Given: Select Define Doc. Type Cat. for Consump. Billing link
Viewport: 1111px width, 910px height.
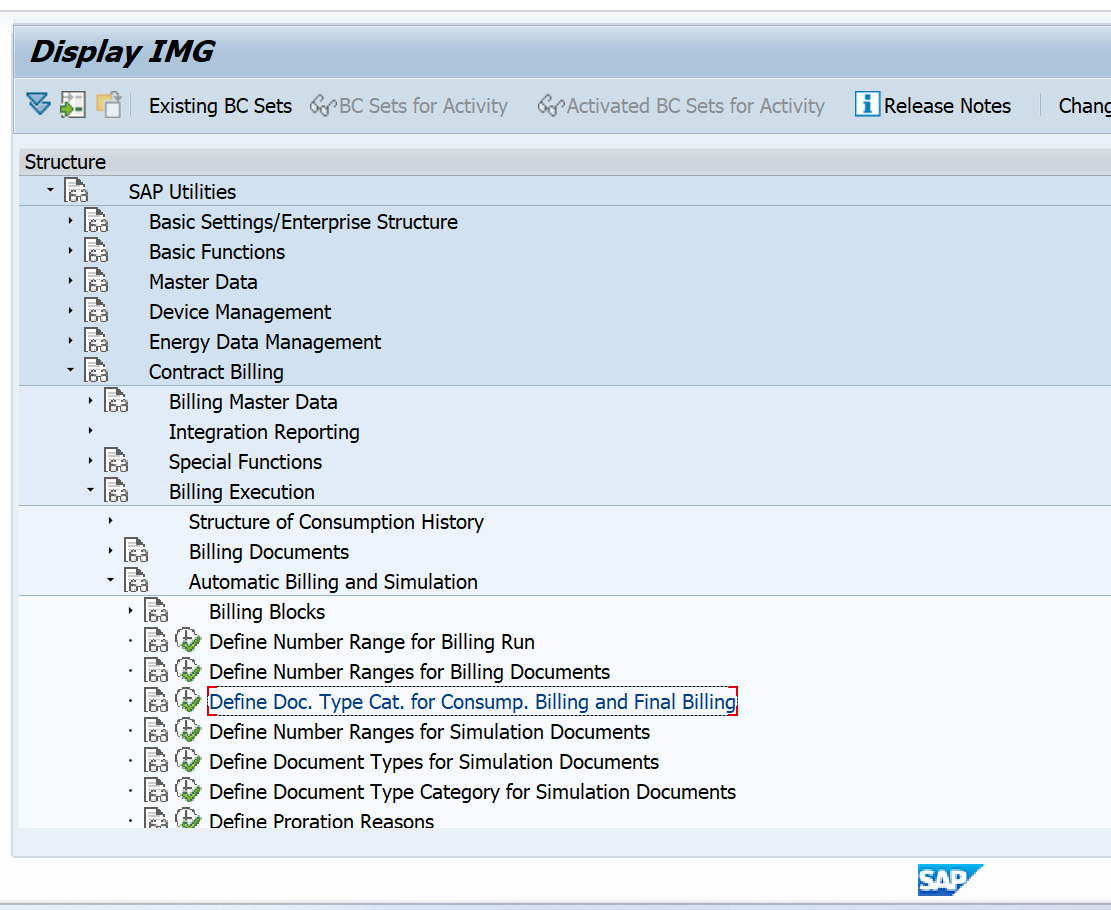Looking at the screenshot, I should coord(473,702).
